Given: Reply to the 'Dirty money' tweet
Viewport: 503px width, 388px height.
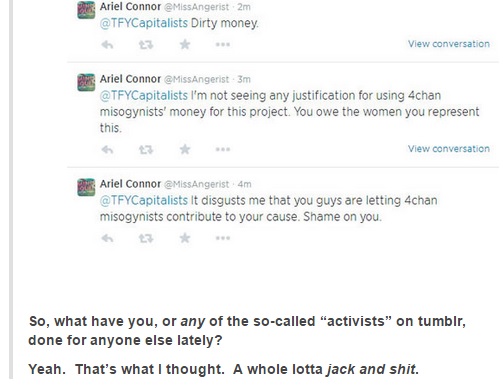Looking at the screenshot, I should pos(107,44).
